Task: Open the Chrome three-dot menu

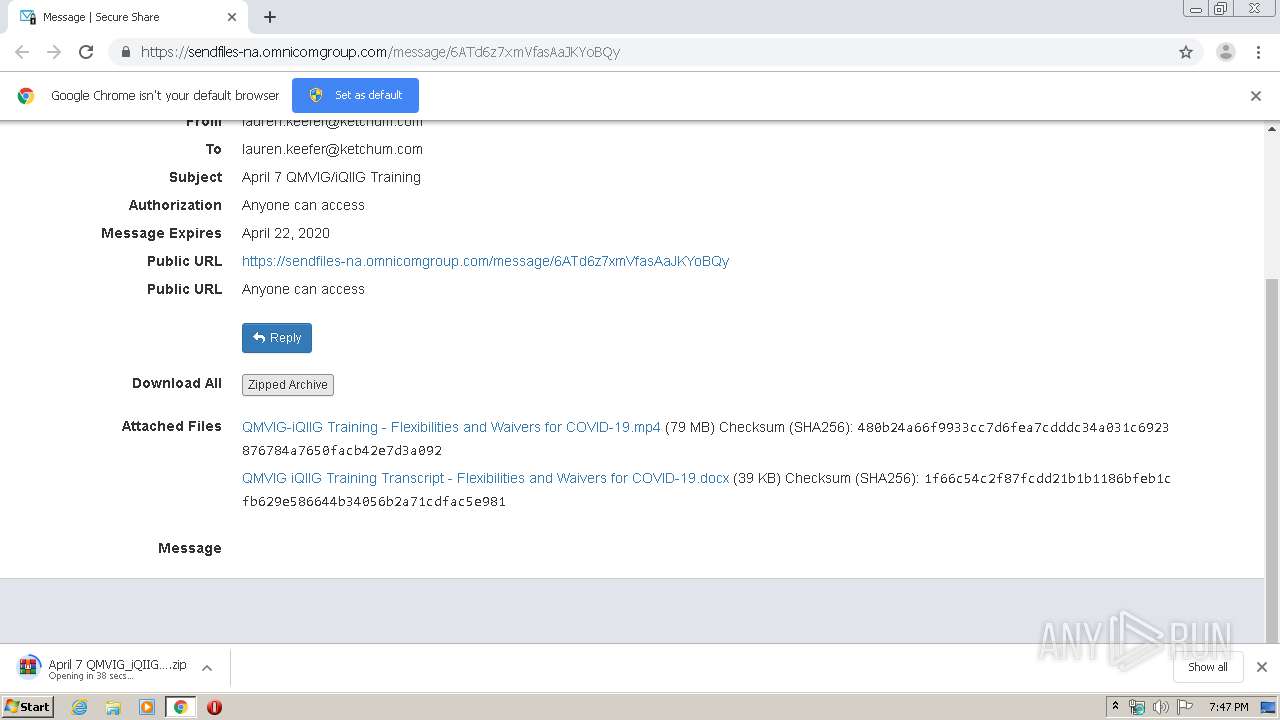Action: click(x=1258, y=52)
